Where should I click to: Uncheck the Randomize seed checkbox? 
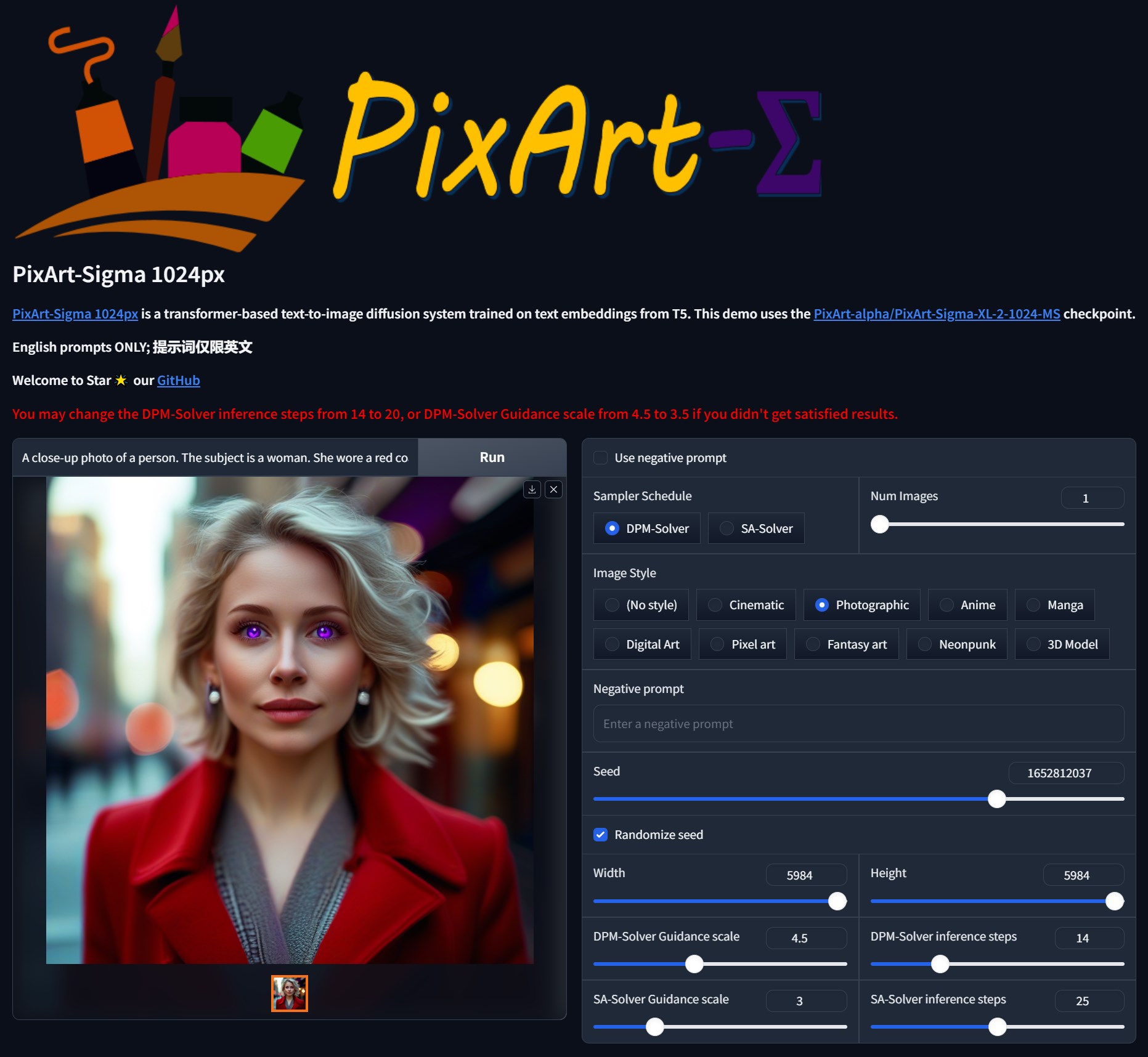pyautogui.click(x=601, y=835)
